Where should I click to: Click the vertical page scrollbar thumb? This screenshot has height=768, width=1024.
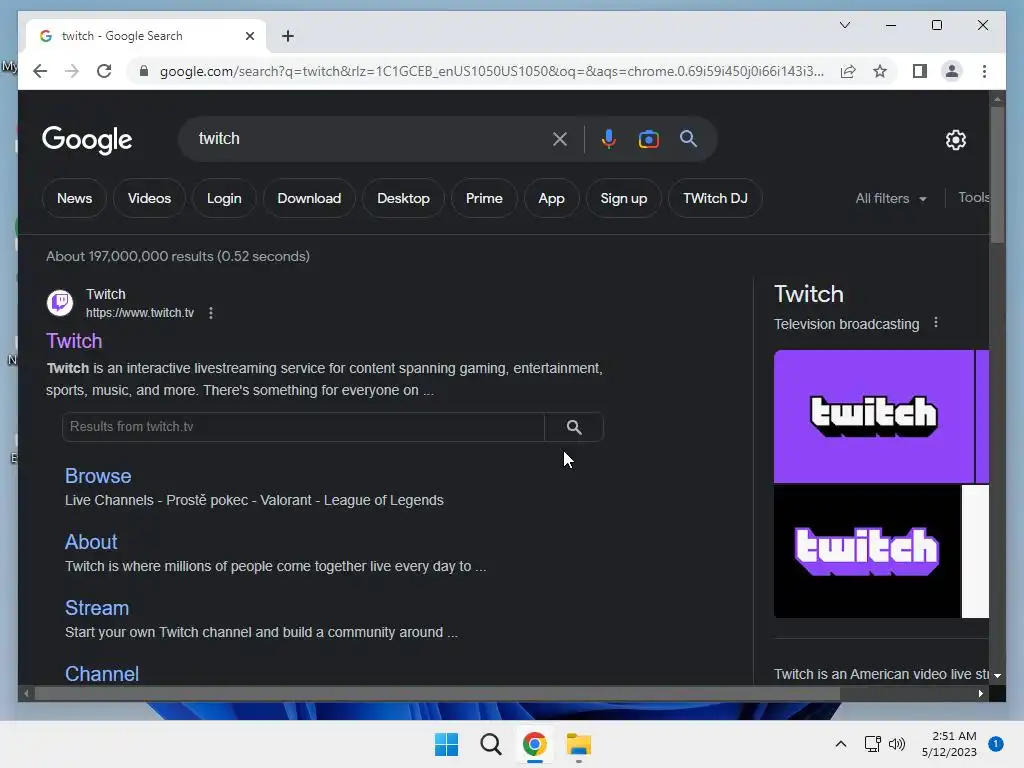coord(997,175)
